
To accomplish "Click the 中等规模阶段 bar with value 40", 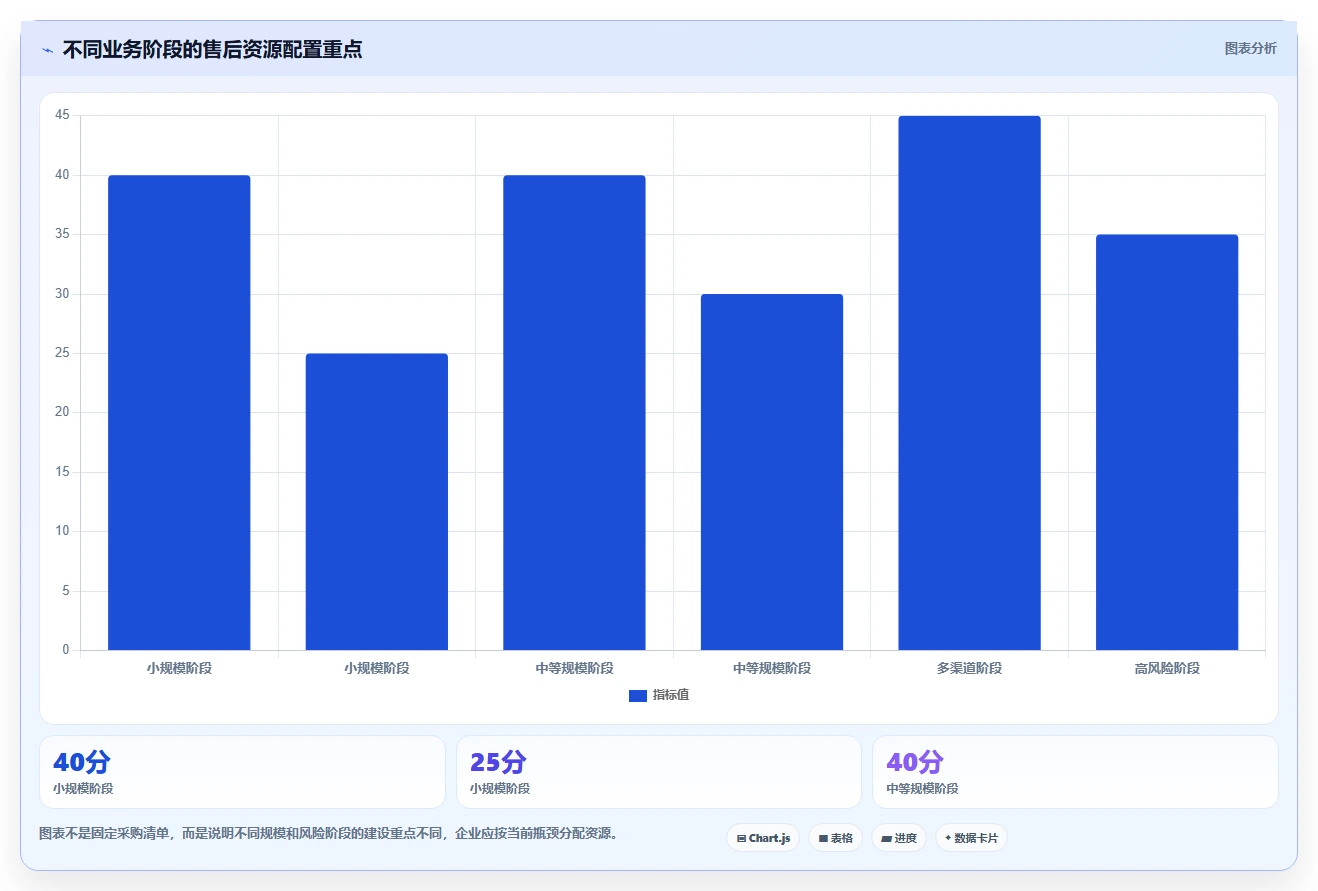I will pos(574,413).
